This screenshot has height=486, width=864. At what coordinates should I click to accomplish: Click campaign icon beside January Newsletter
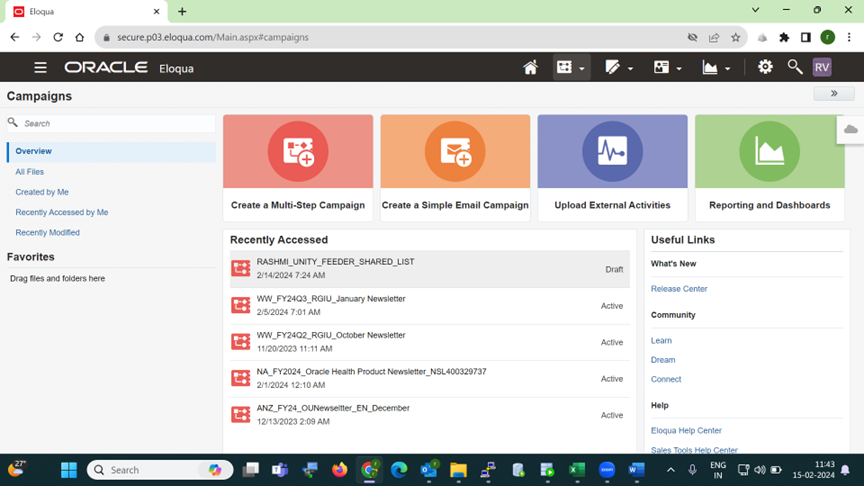point(240,305)
